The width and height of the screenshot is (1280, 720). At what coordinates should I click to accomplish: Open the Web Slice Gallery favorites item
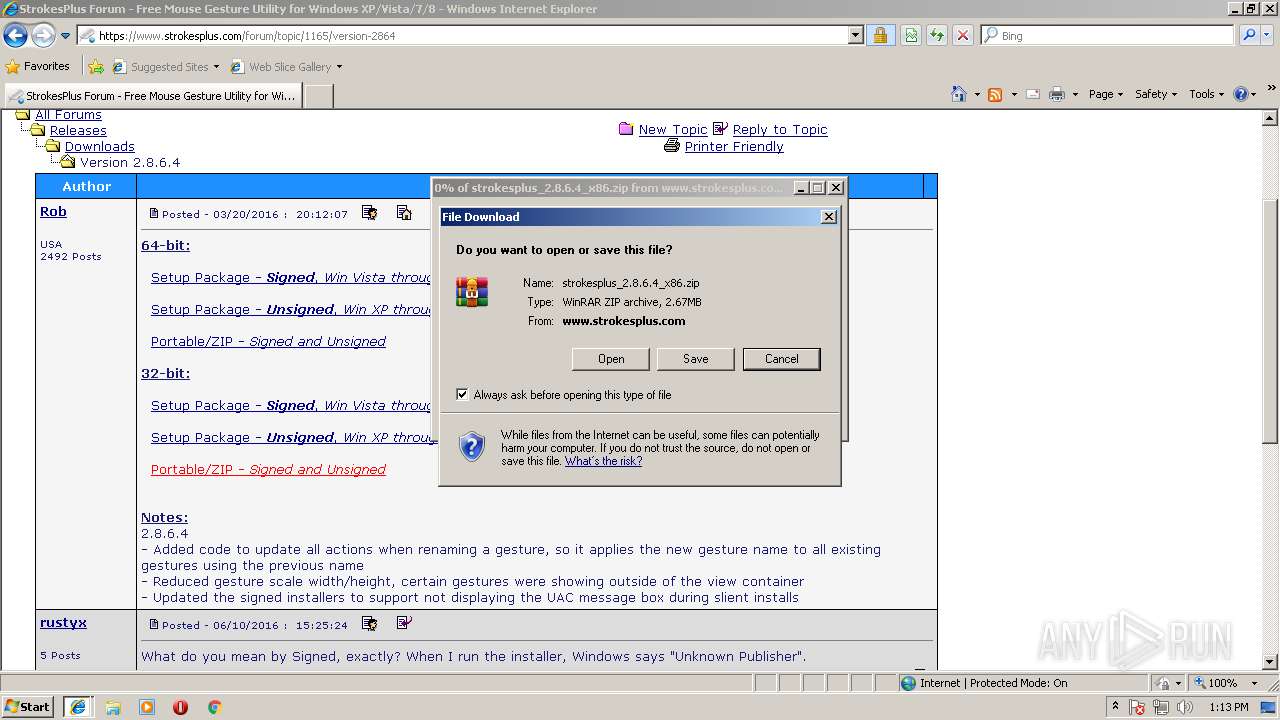point(286,67)
